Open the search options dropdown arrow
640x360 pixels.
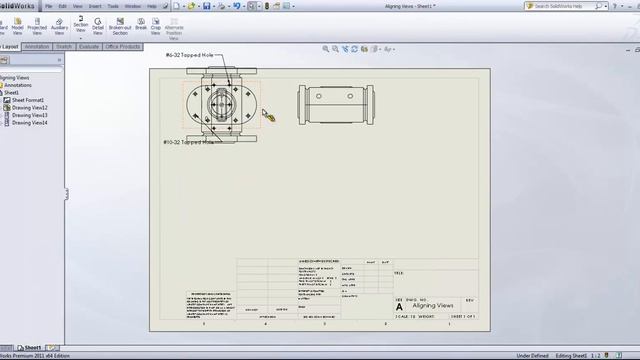606,7
